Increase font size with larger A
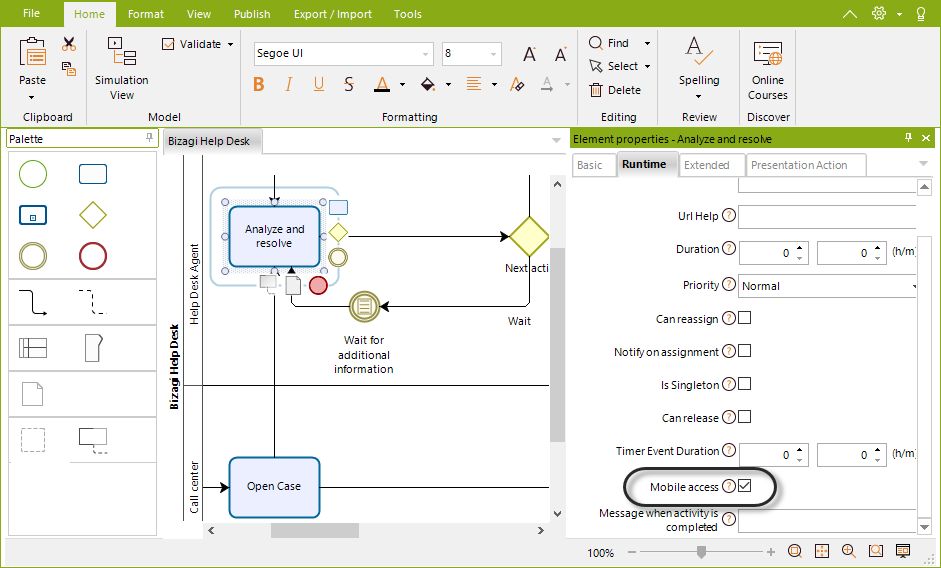This screenshot has width=941, height=568. [x=529, y=54]
